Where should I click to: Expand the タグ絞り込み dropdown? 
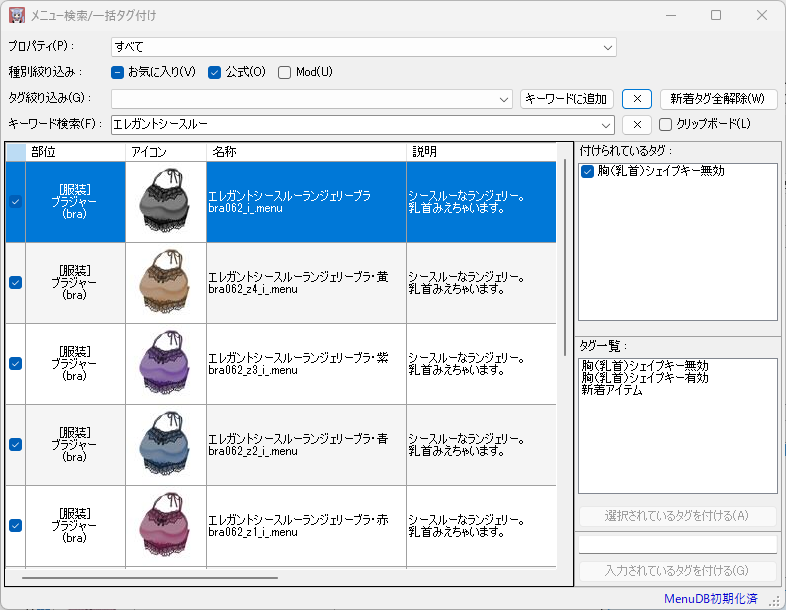pyautogui.click(x=504, y=99)
